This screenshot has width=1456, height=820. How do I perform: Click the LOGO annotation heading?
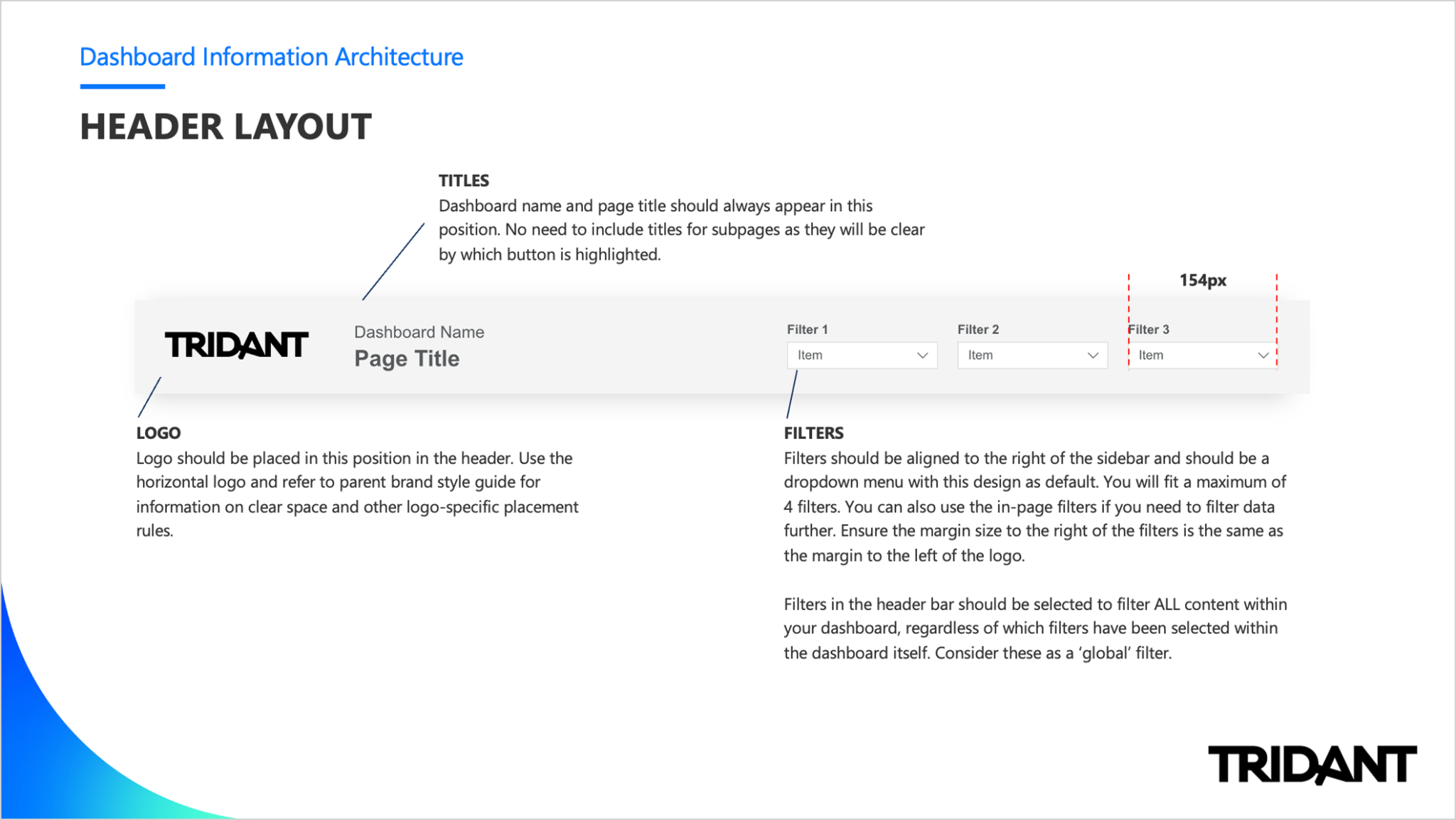[x=158, y=432]
